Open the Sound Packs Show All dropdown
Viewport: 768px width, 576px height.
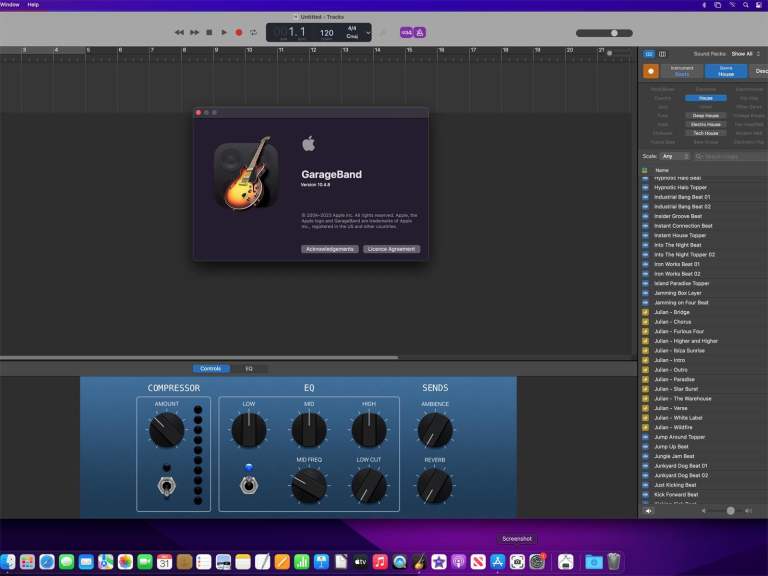743,53
